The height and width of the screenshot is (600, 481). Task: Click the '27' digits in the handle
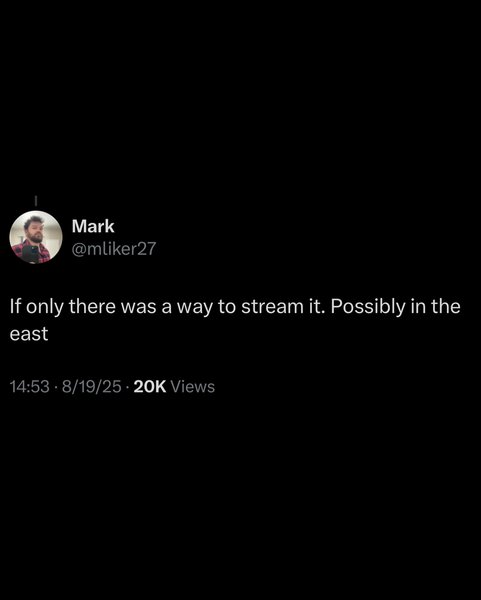pos(147,249)
